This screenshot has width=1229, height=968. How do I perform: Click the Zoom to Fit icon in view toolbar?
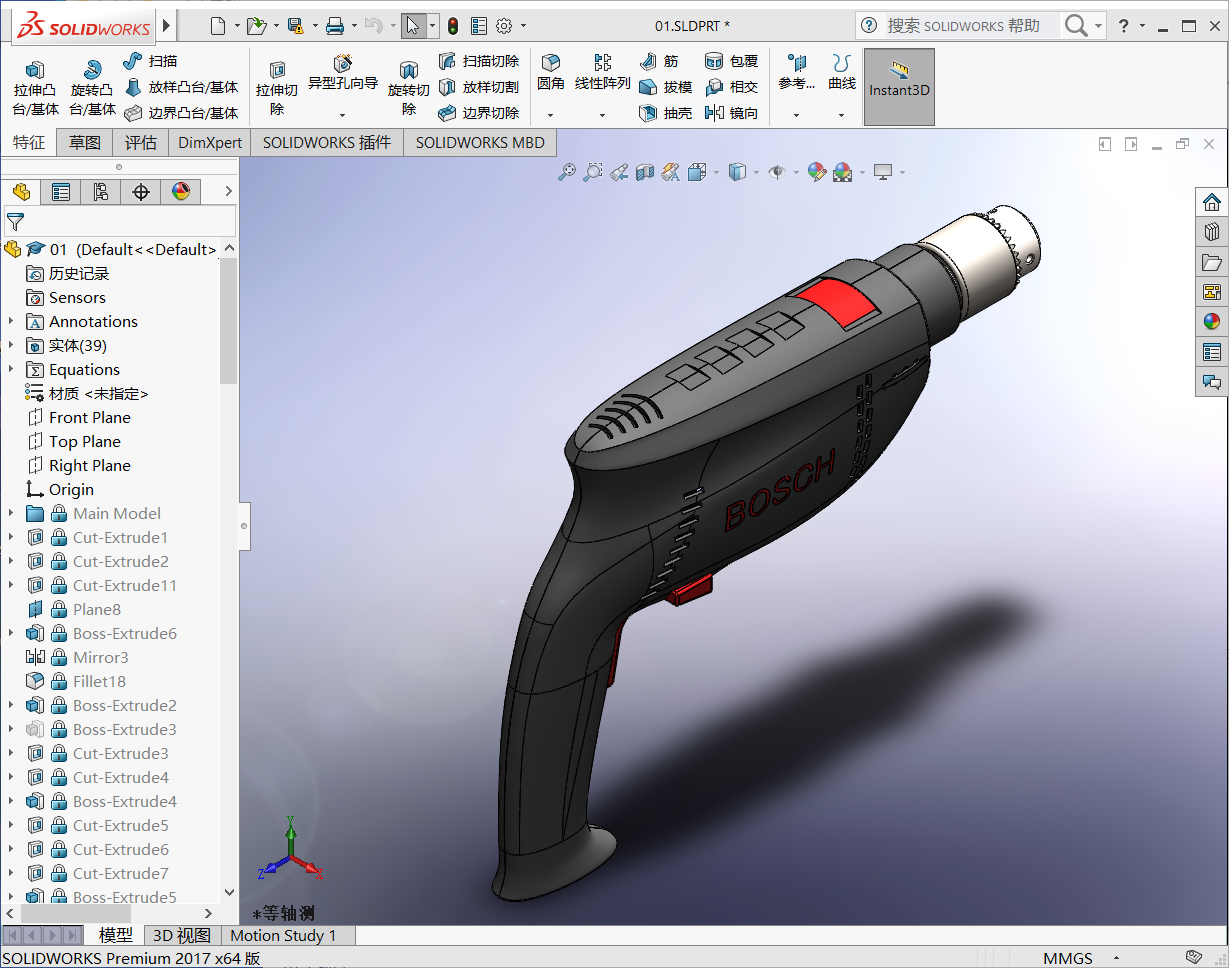(x=567, y=172)
